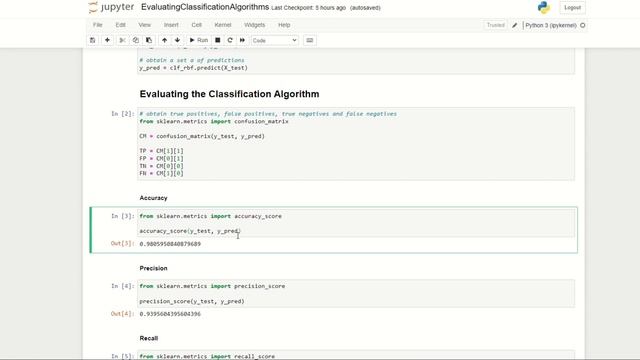Image resolution: width=640 pixels, height=360 pixels.
Task: Copy selected cells using the toolbar icon
Action: point(136,40)
